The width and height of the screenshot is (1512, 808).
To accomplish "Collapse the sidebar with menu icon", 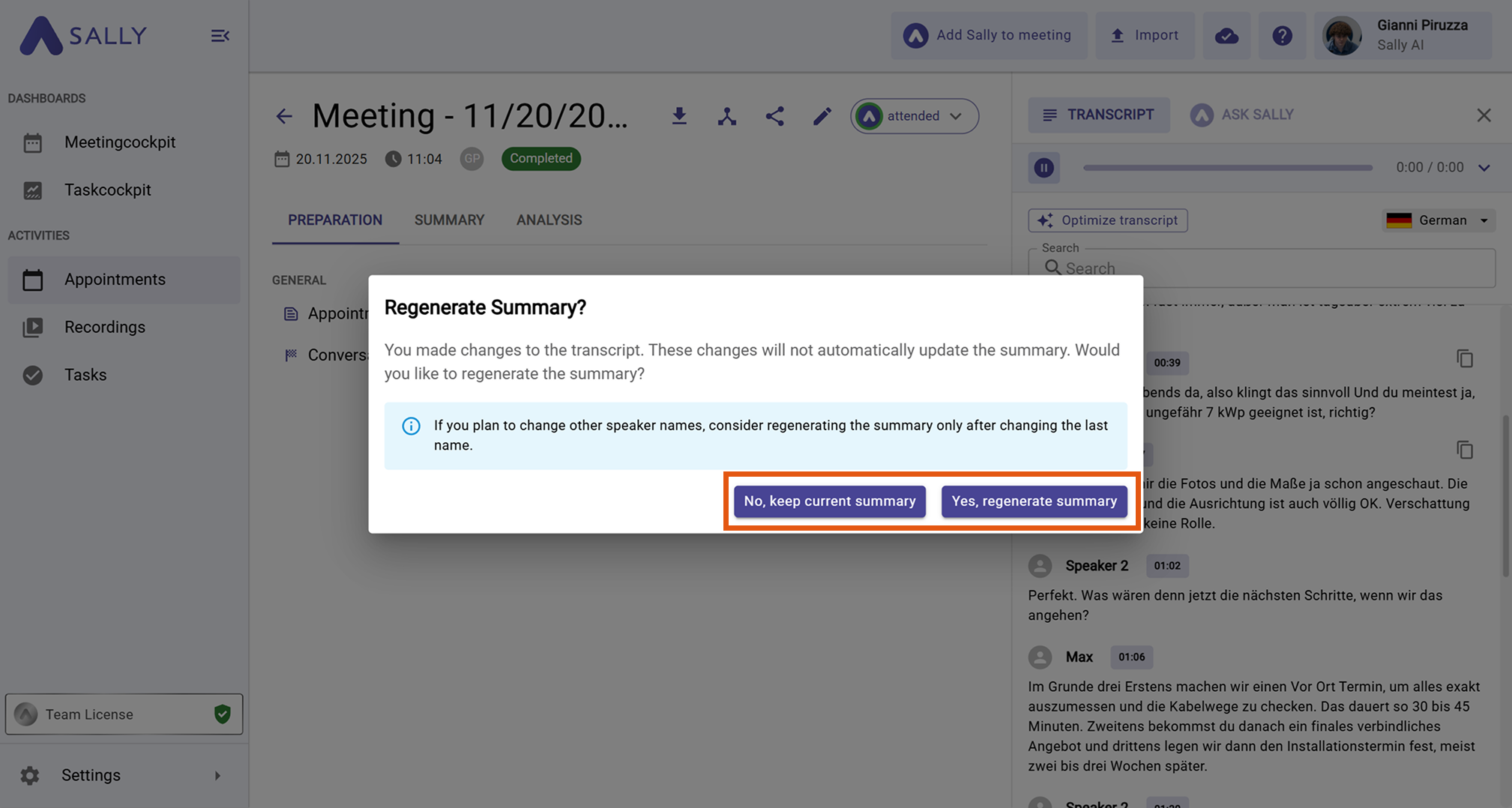I will pyautogui.click(x=220, y=35).
